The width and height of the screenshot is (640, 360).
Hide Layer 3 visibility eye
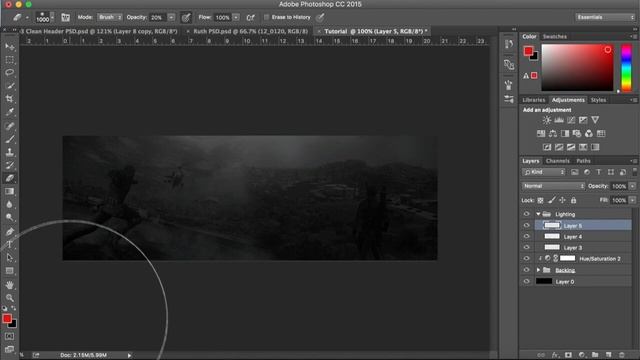tap(526, 247)
